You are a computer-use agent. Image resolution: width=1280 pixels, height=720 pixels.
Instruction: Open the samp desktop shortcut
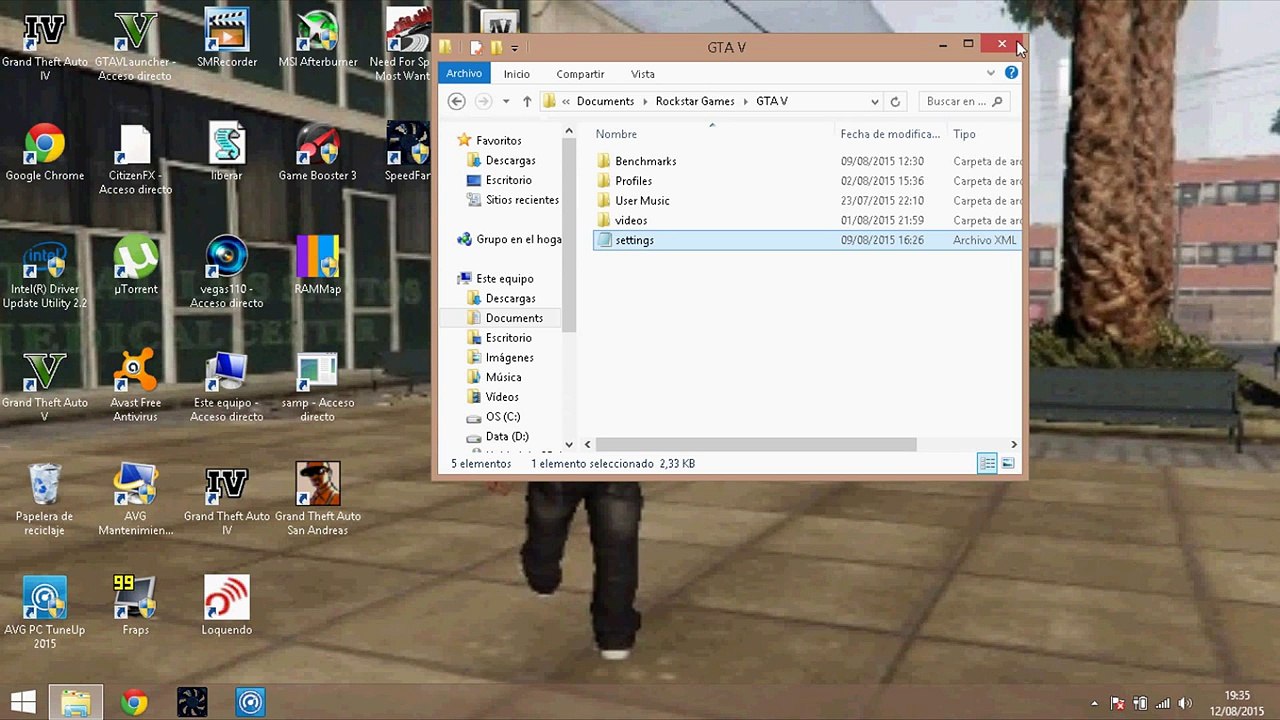pos(317,386)
